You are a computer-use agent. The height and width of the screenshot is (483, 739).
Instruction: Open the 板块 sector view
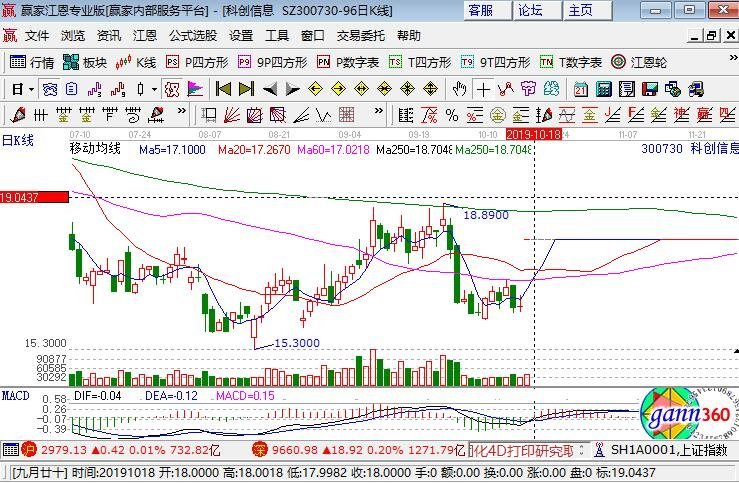pos(85,62)
